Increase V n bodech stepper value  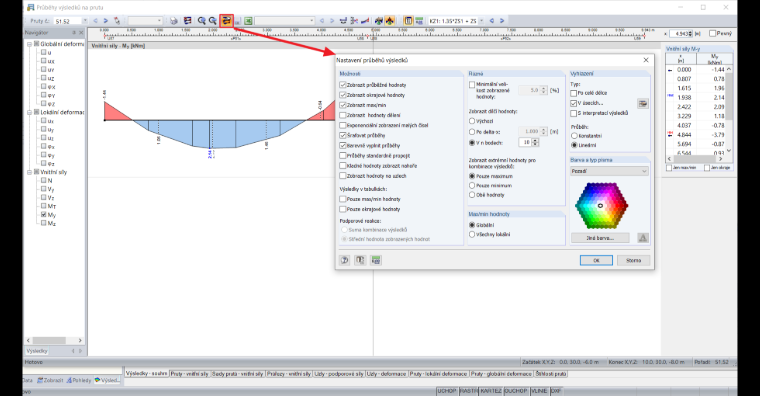[535, 141]
